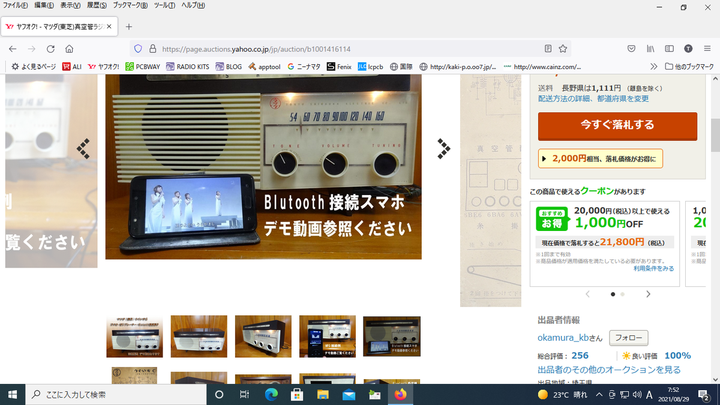Viewport: 720px width, 405px height.
Task: Show previous product image with left arrow
Action: (84, 149)
